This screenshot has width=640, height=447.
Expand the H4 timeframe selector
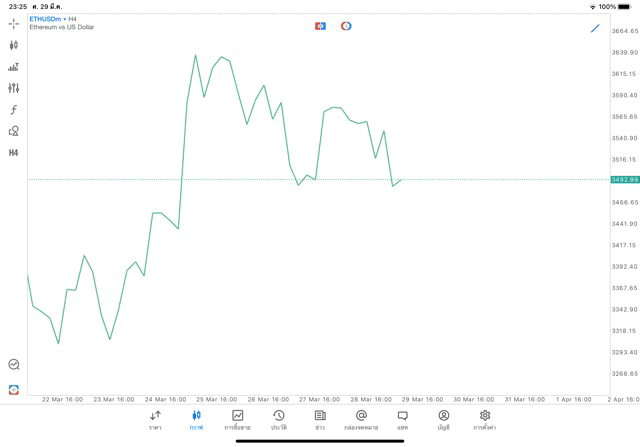[14, 153]
